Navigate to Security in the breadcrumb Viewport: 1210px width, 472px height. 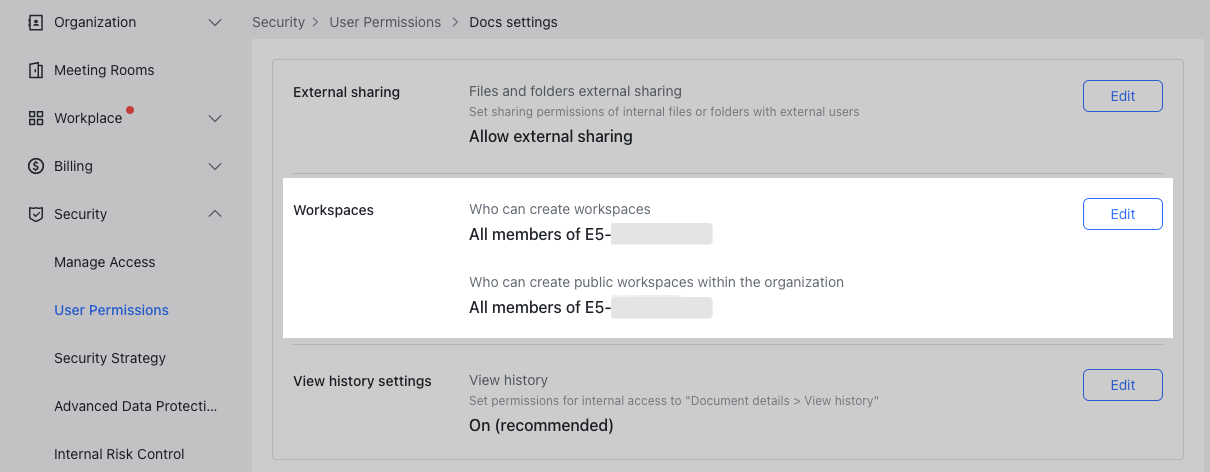coord(278,22)
